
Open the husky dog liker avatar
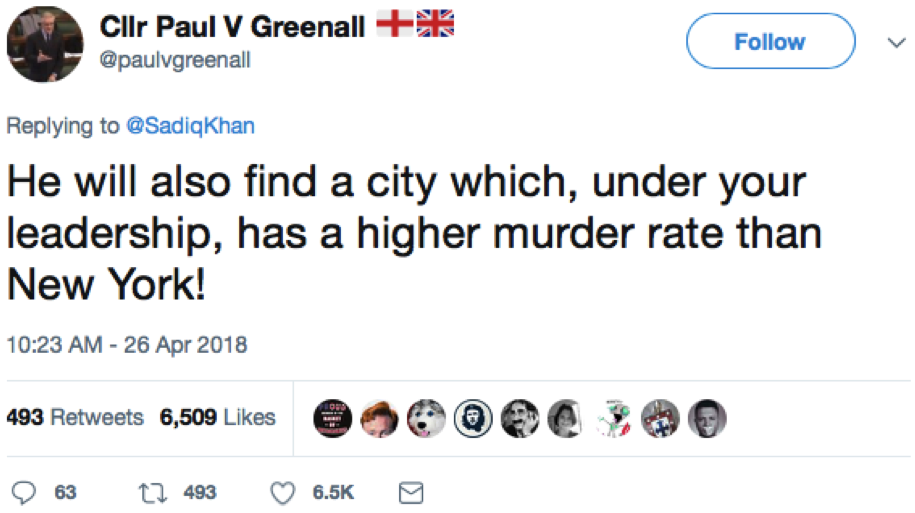(x=427, y=419)
